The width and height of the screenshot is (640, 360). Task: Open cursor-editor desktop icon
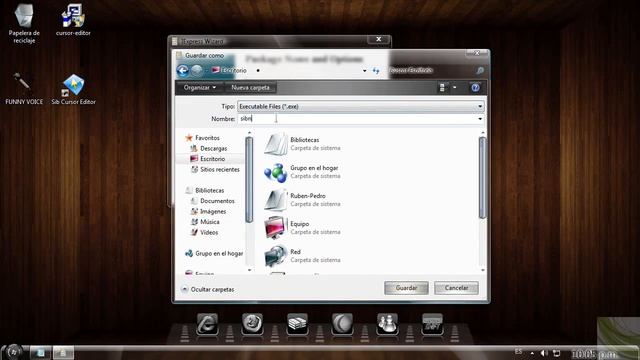click(73, 20)
